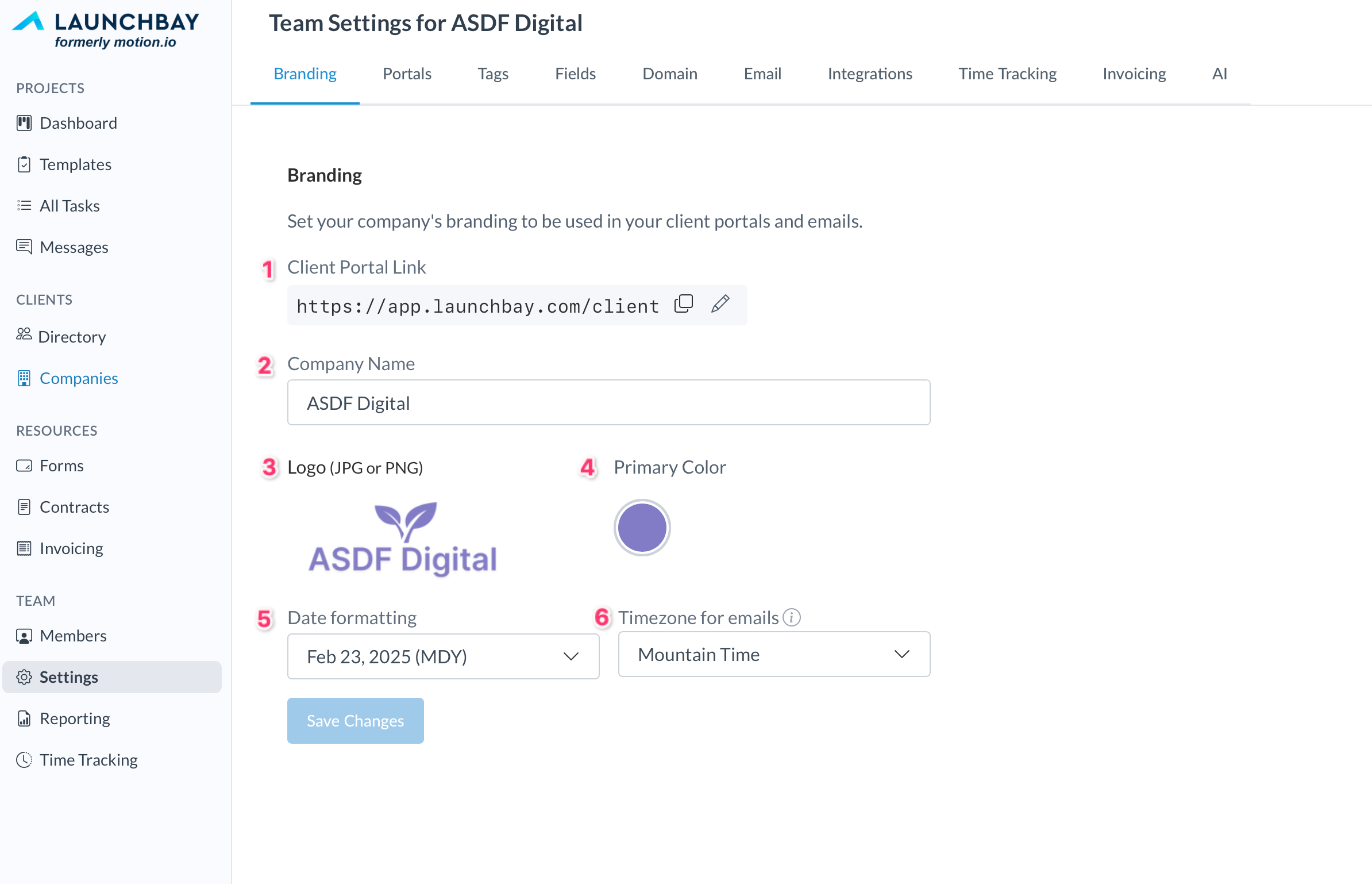Open the AI settings tab
Viewport: 1372px width, 884px height.
[1219, 74]
